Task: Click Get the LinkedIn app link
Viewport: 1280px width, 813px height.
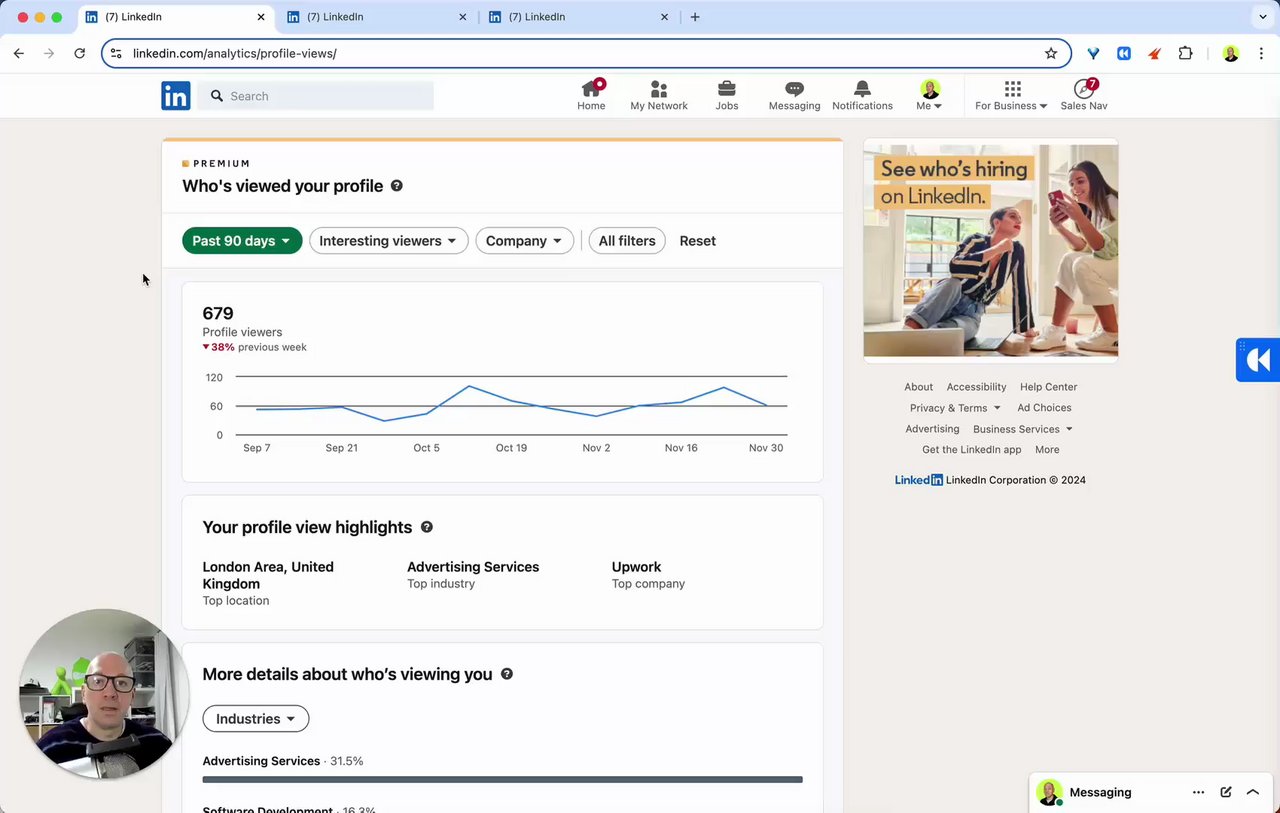Action: pyautogui.click(x=972, y=450)
